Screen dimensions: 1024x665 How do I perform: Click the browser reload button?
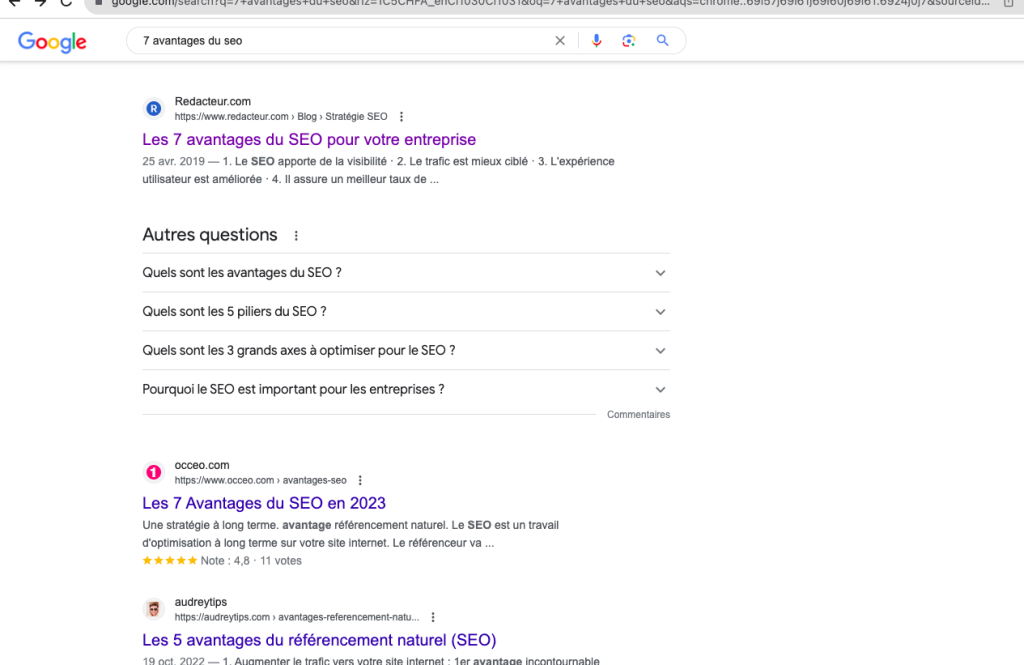point(66,3)
